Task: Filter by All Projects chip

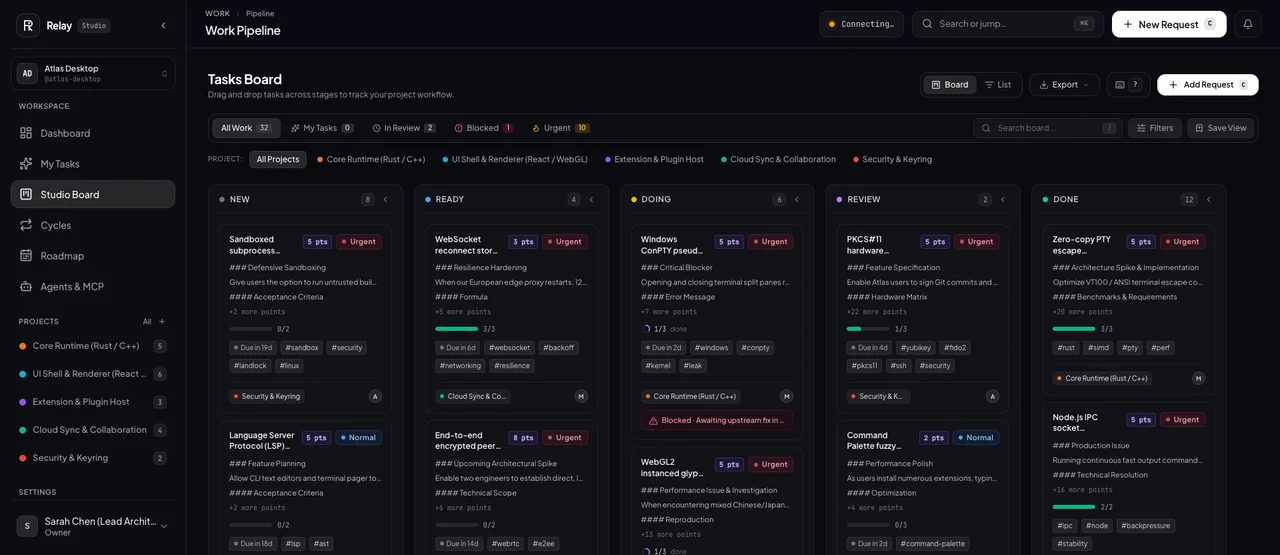Action: (x=278, y=159)
